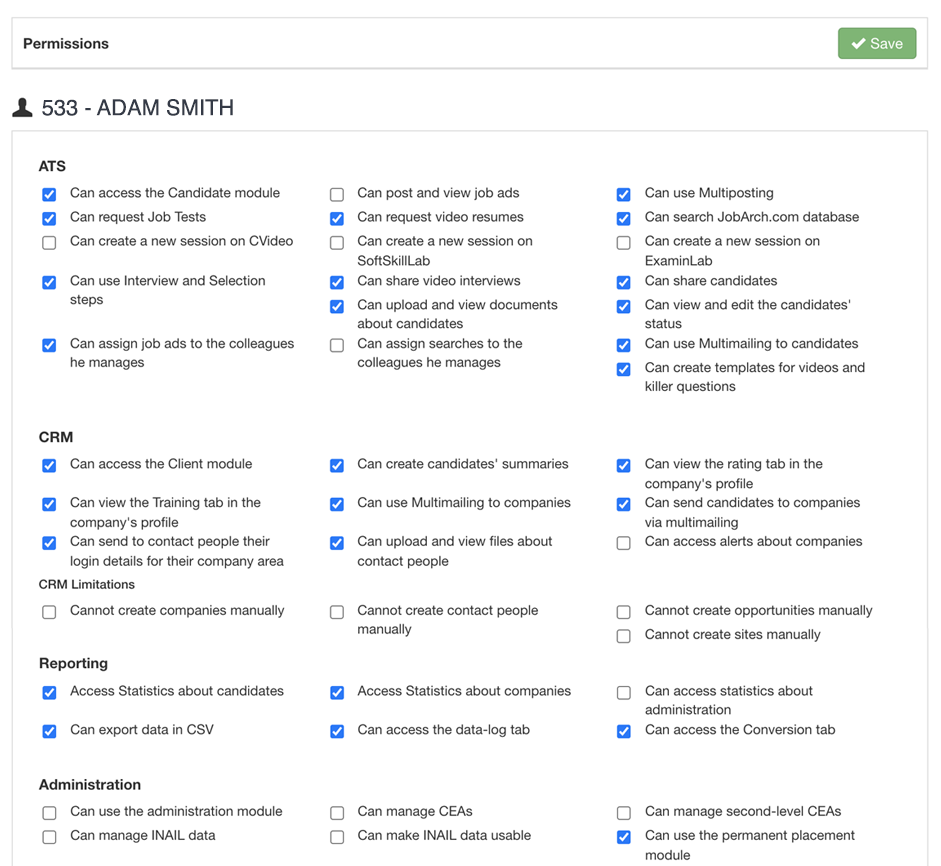This screenshot has height=866, width=941.
Task: Toggle Can upload and view documents about candidates
Action: (337, 306)
